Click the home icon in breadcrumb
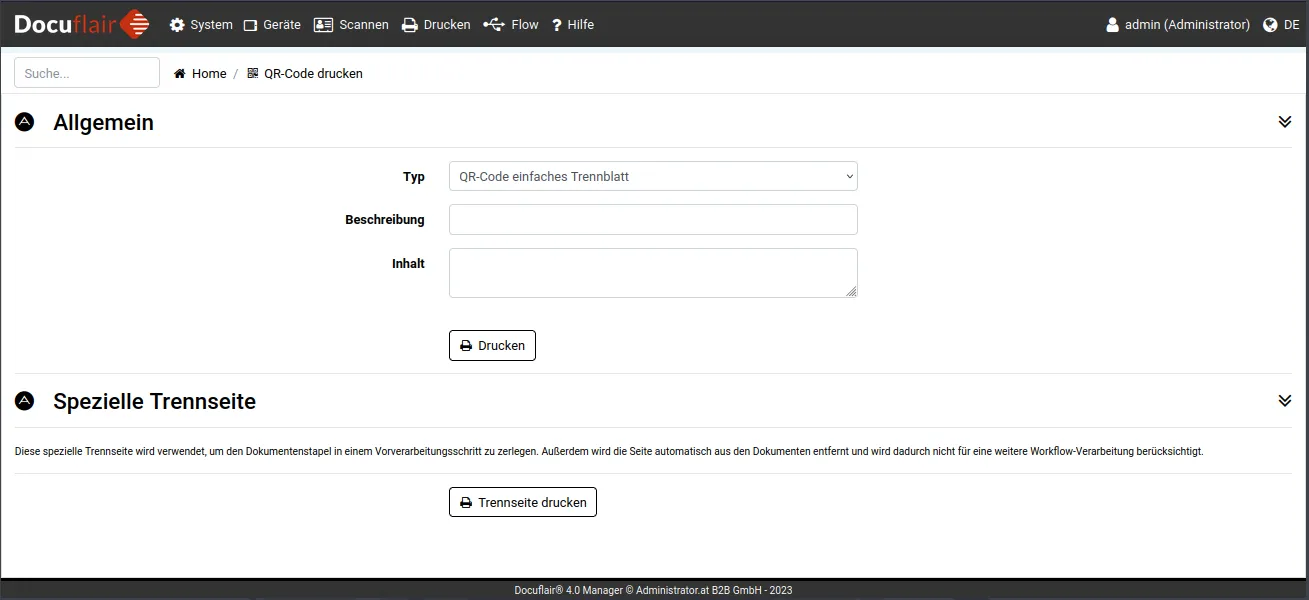 coord(180,74)
